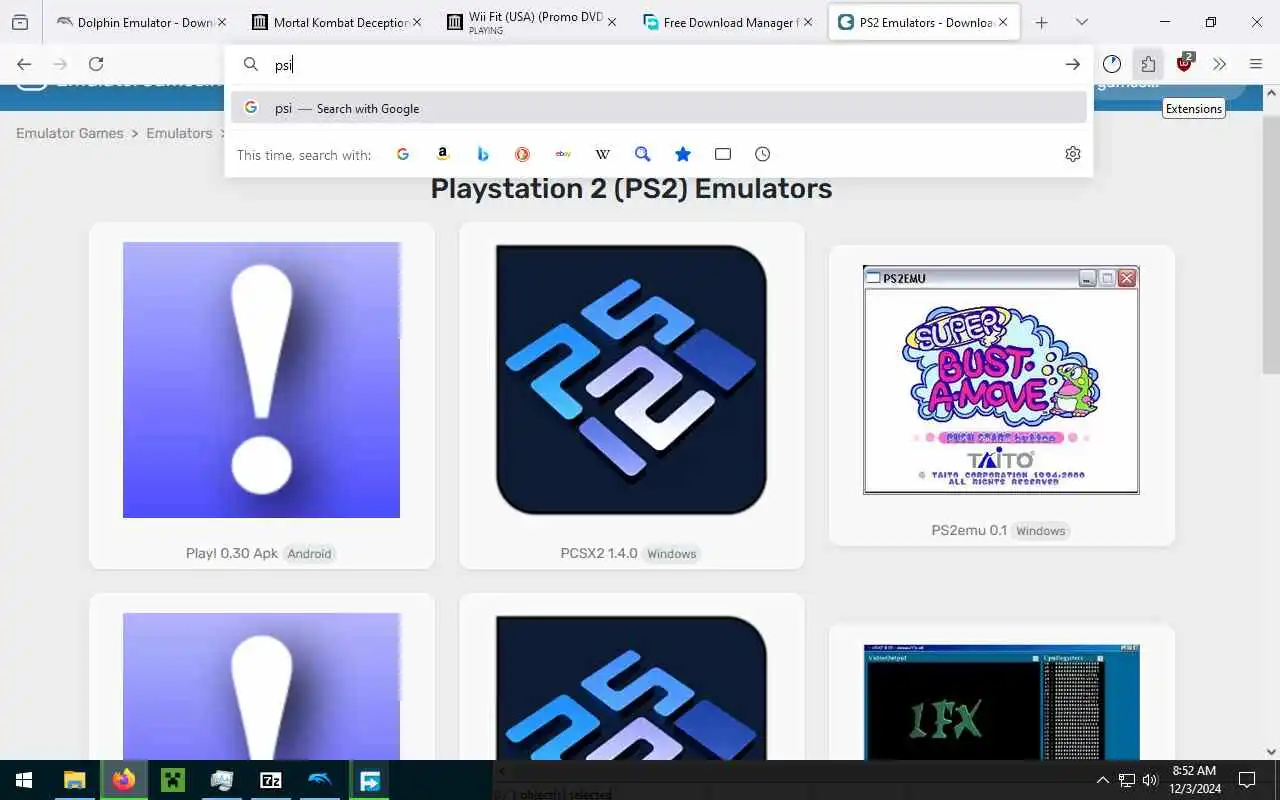The image size is (1280, 800).
Task: Search this time with eBay icon
Action: (563, 154)
